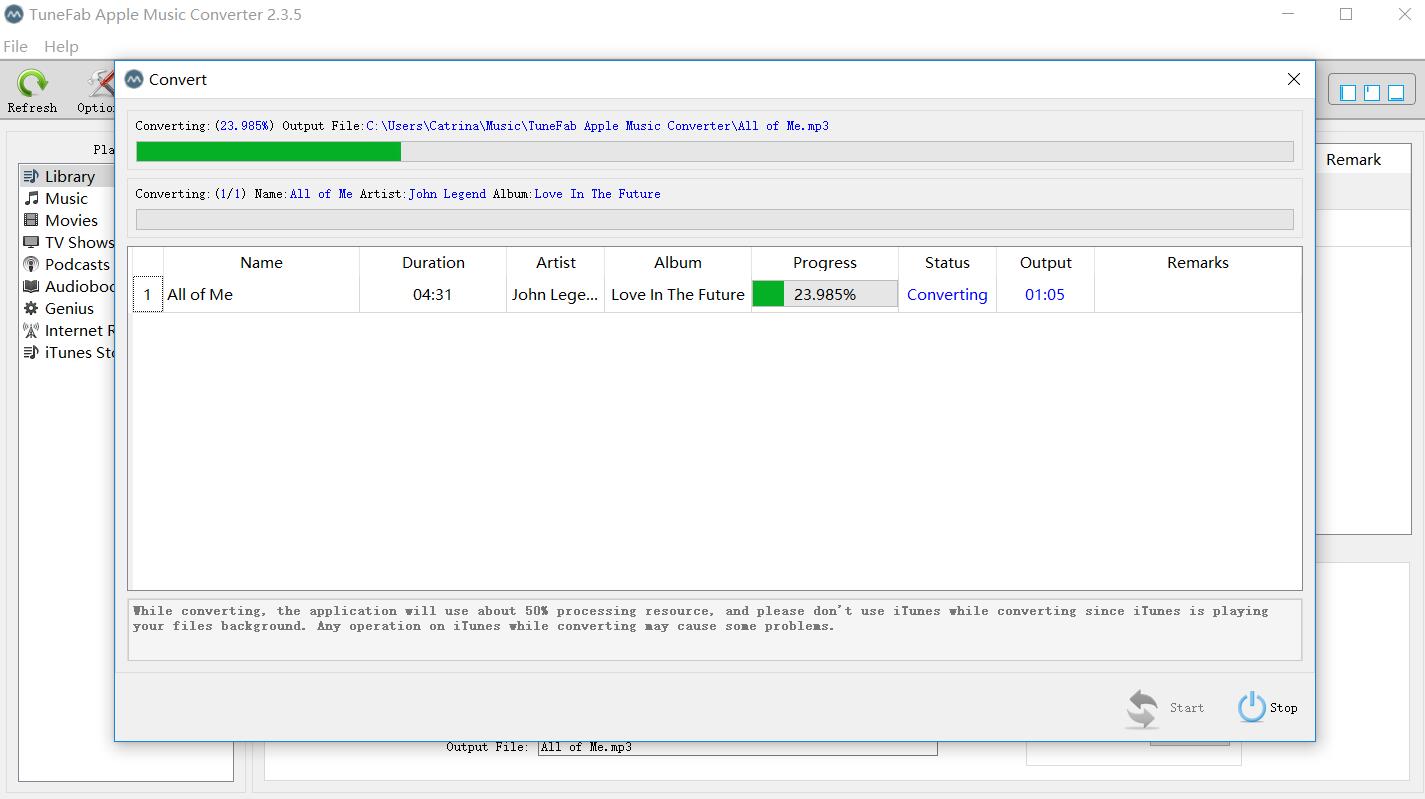The height and width of the screenshot is (799, 1425).
Task: Click the second layout view icon
Action: coord(1372,92)
